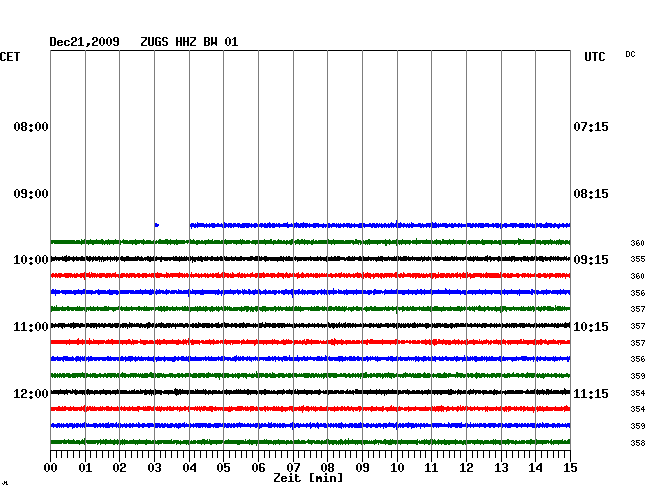Click the Zeit [min] axis title

tap(308, 478)
